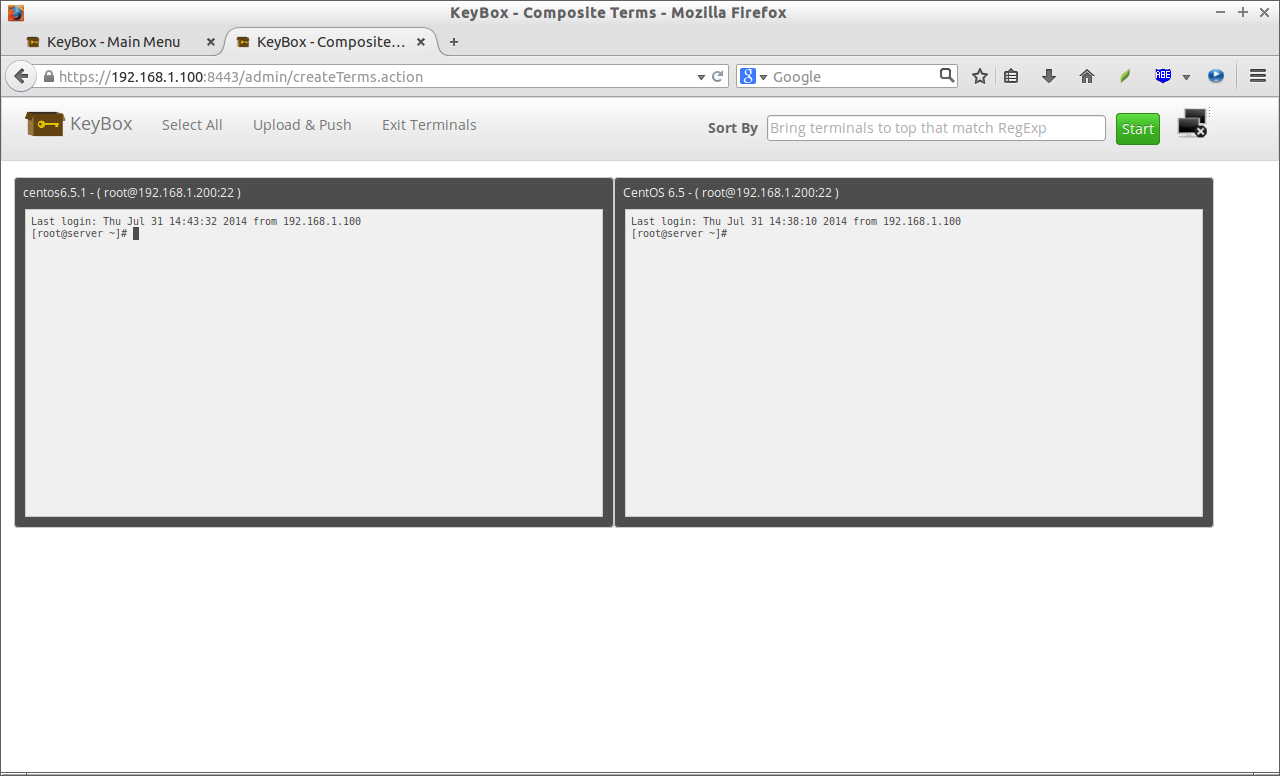This screenshot has height=776, width=1280.
Task: Go to the Firefox home page icon
Action: [1087, 76]
